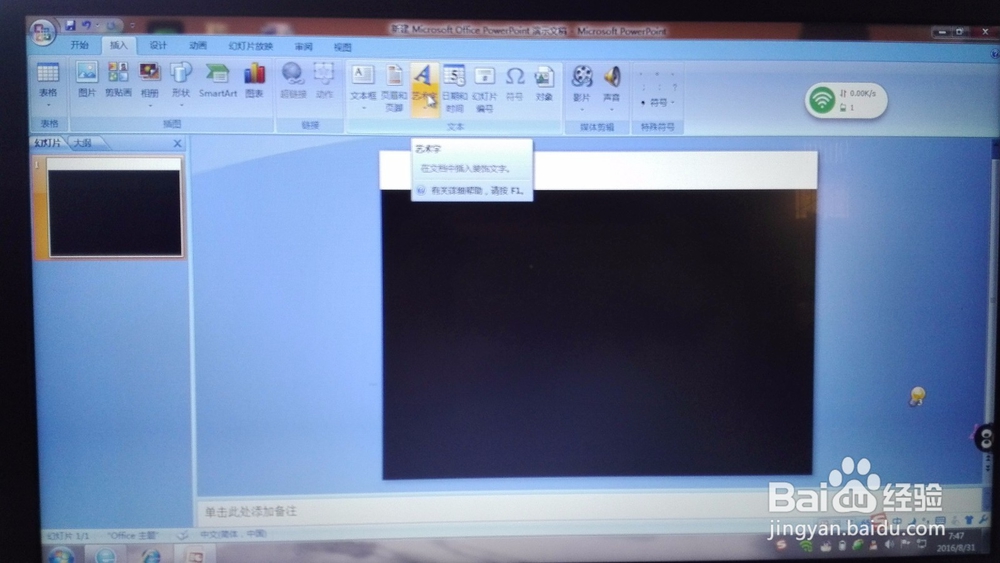Switch to the 审阅 ribbon tab
The image size is (1000, 563).
coord(304,47)
